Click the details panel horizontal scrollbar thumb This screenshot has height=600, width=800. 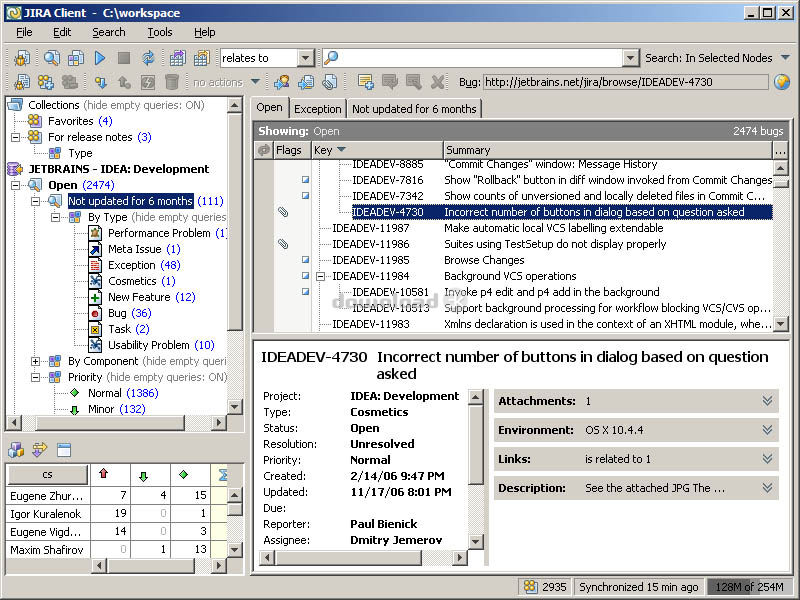point(349,558)
